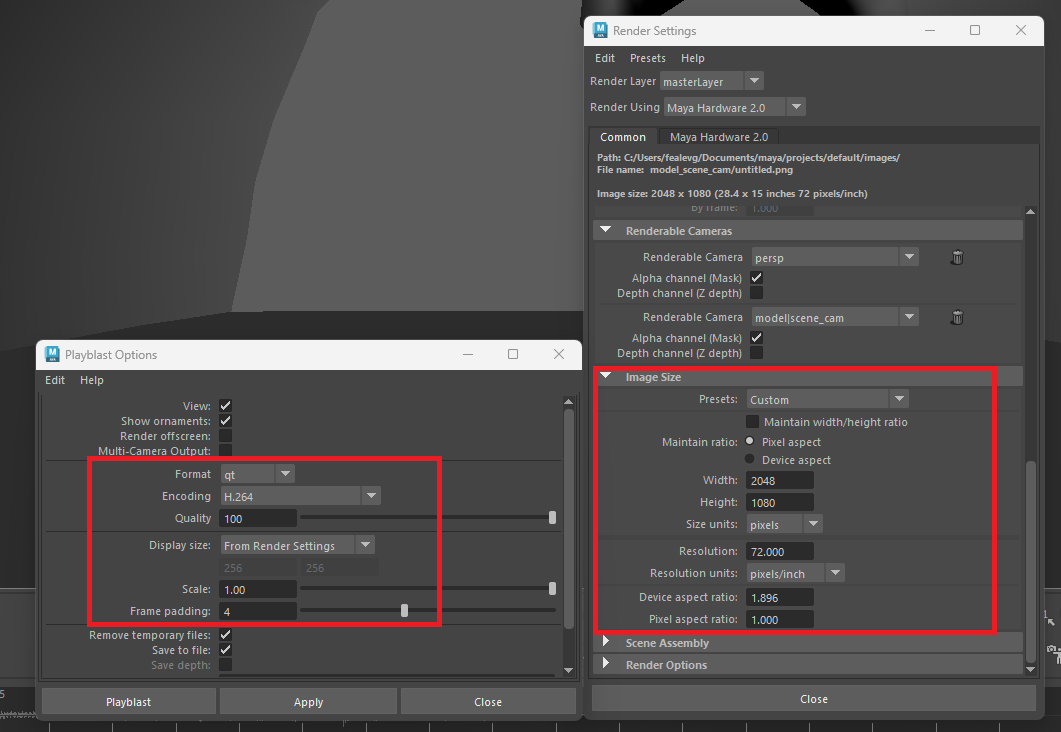This screenshot has width=1061, height=732.
Task: Select Device aspect radio button
Action: (751, 460)
